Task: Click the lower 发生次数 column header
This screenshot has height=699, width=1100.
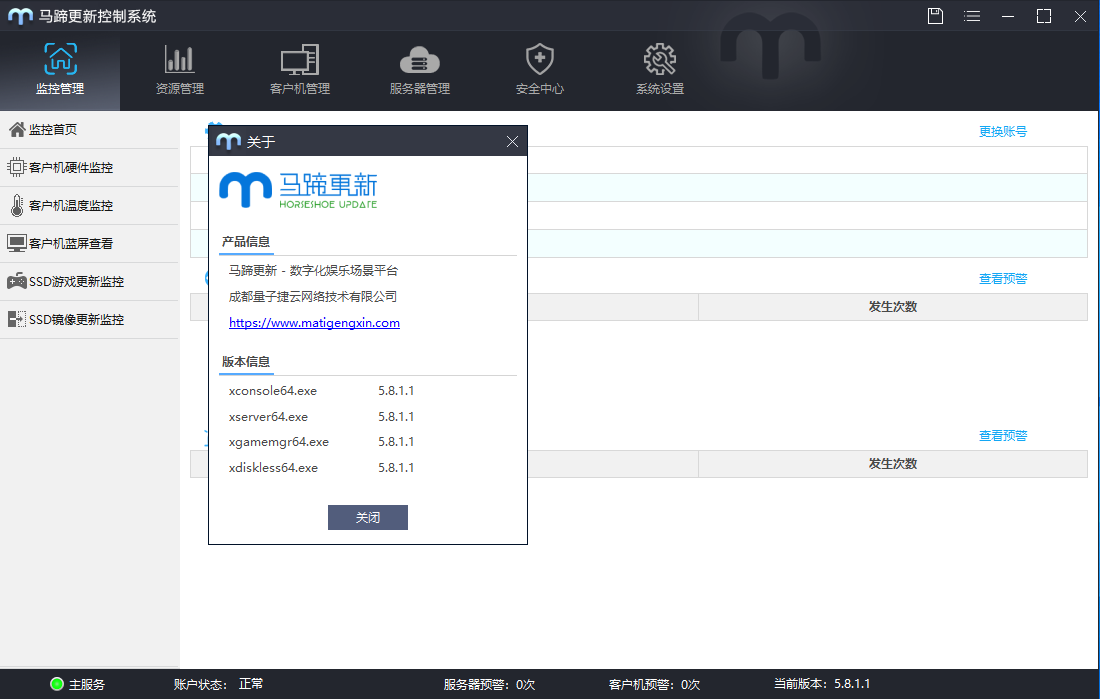Action: 892,464
